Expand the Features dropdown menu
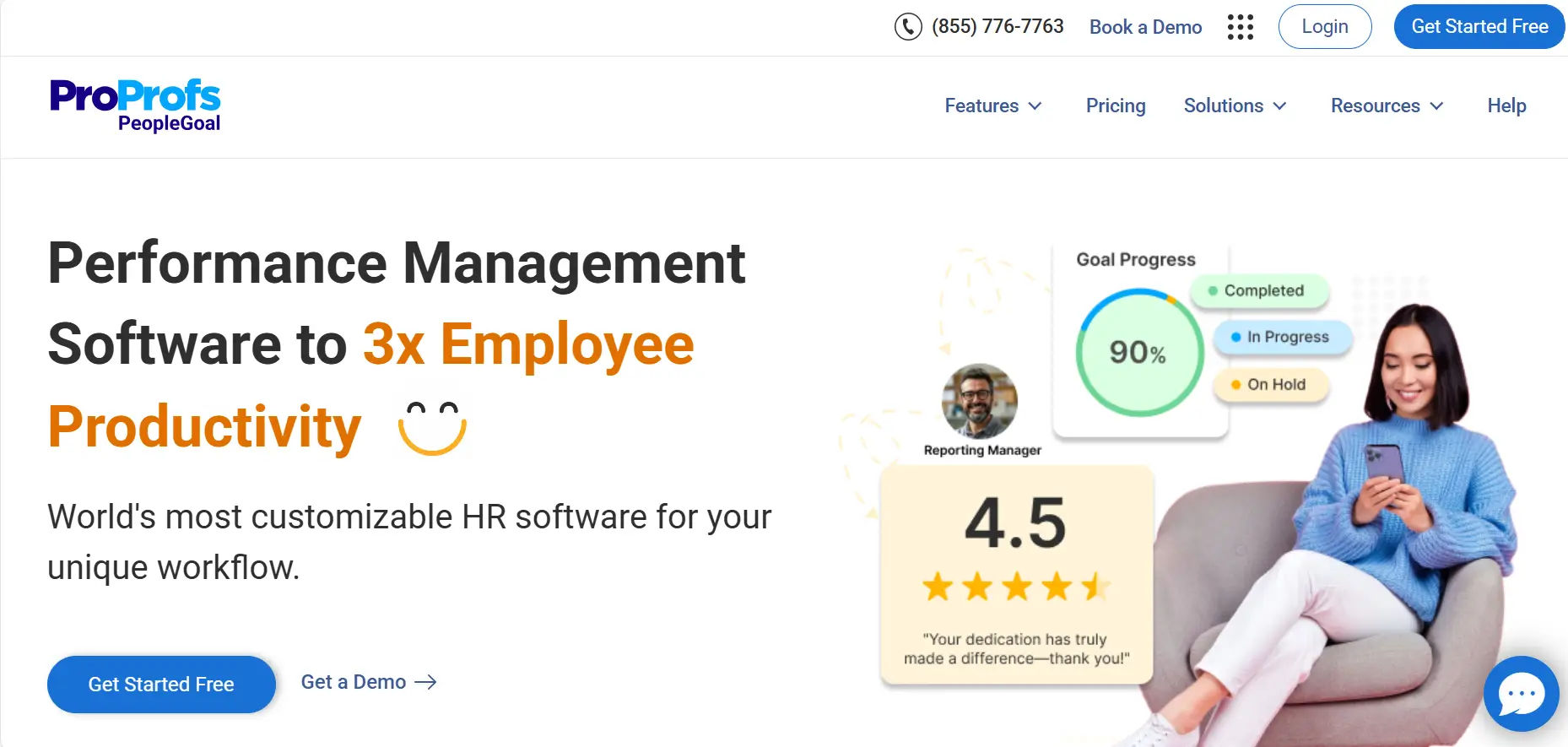Viewport: 1568px width, 747px height. point(992,106)
